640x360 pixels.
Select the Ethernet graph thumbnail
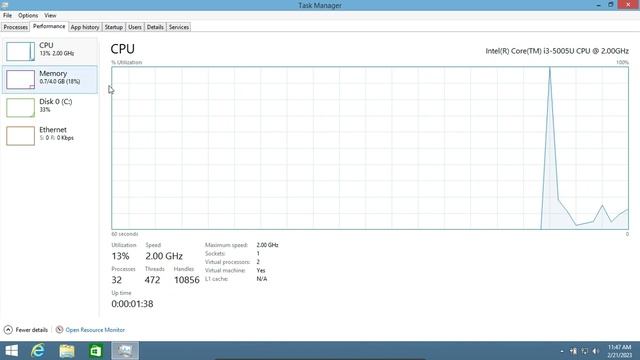[x=20, y=136]
